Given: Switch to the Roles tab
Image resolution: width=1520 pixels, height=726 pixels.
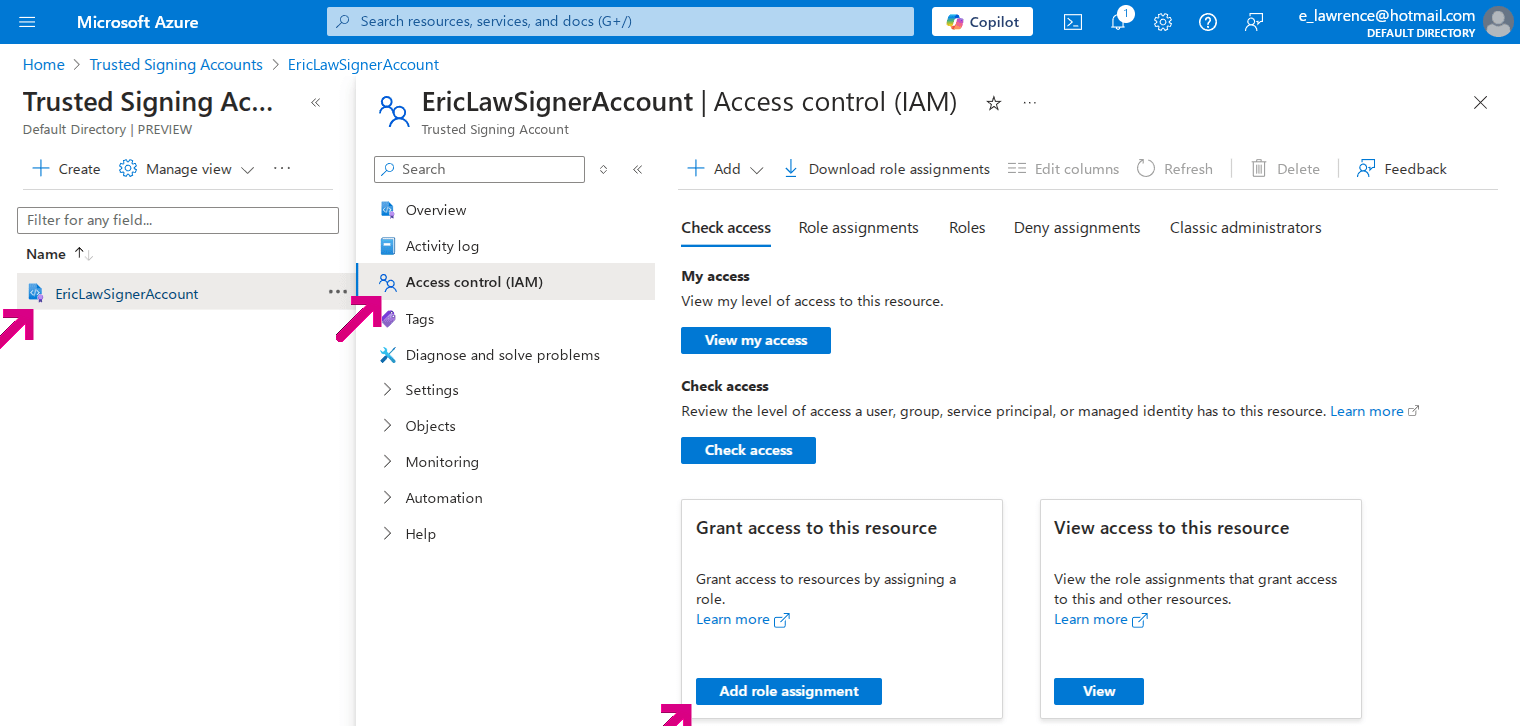Looking at the screenshot, I should [x=967, y=228].
